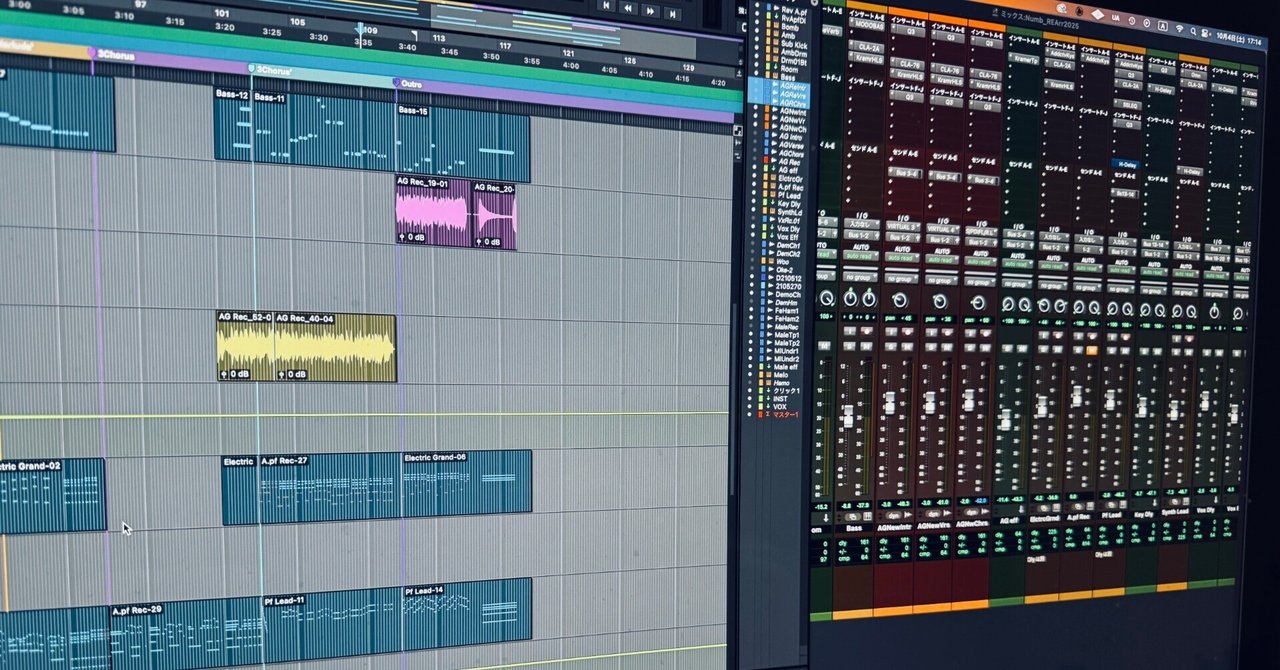Viewport: 1280px width, 670px height.
Task: Select INST in the track list
Action: coord(780,398)
